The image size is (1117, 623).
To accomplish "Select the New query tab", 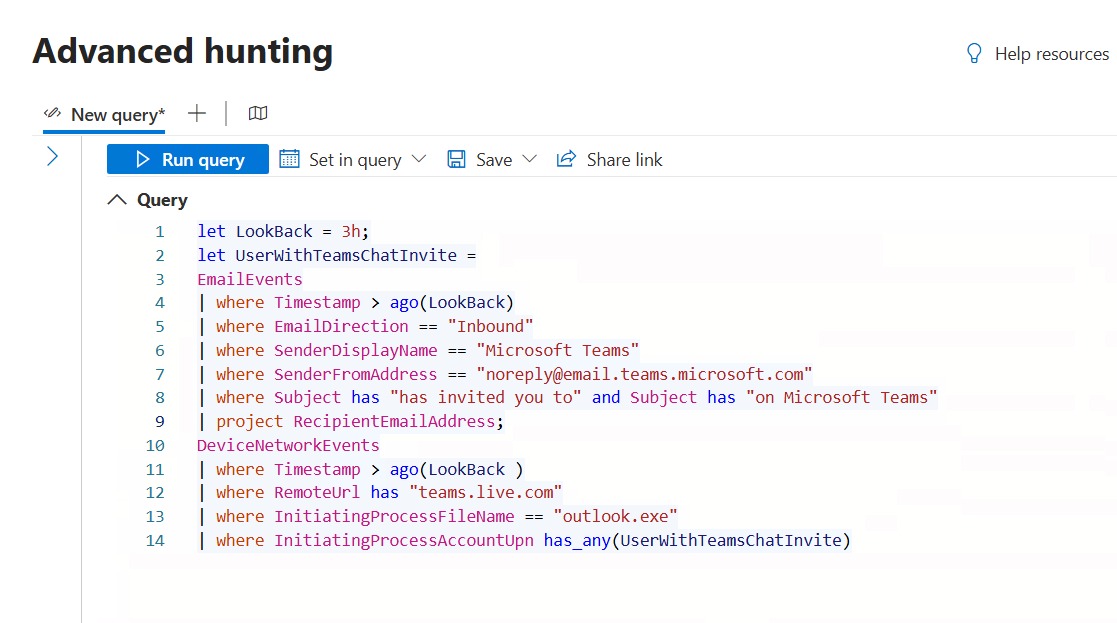I will point(104,115).
